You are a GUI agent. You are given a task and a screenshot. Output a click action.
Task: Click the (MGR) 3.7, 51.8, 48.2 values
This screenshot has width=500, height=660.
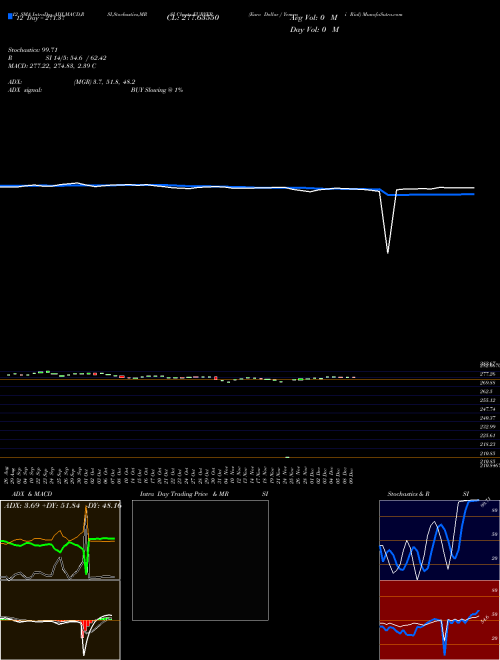point(104,82)
